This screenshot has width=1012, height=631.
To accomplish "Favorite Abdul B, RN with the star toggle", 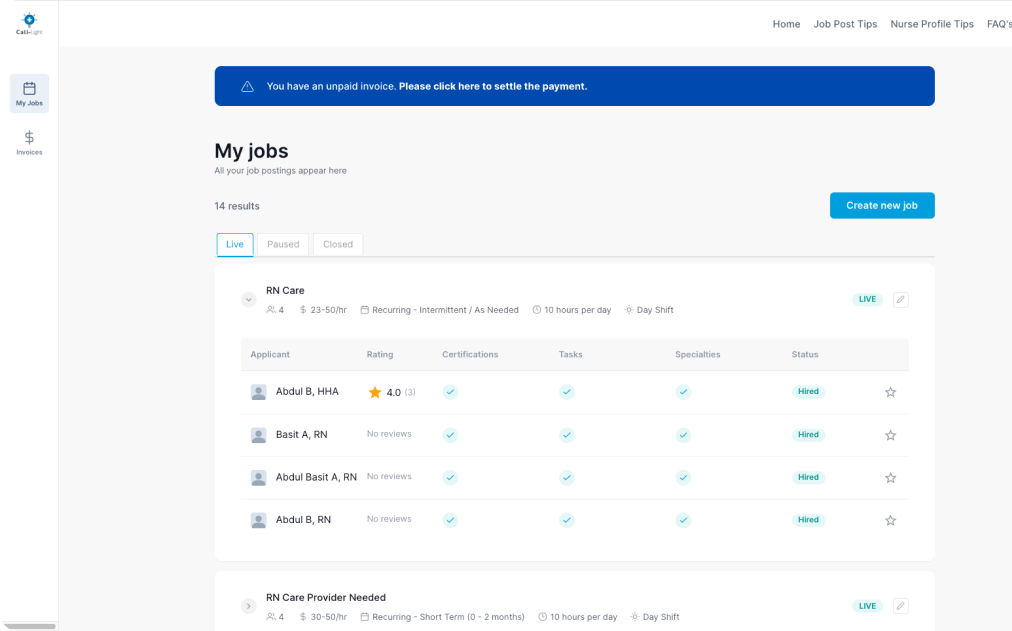I will 891,520.
